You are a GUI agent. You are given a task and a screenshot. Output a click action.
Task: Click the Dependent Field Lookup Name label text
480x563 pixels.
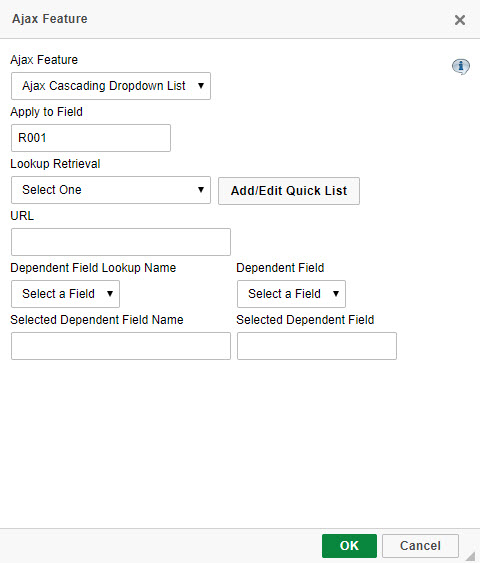[93, 268]
